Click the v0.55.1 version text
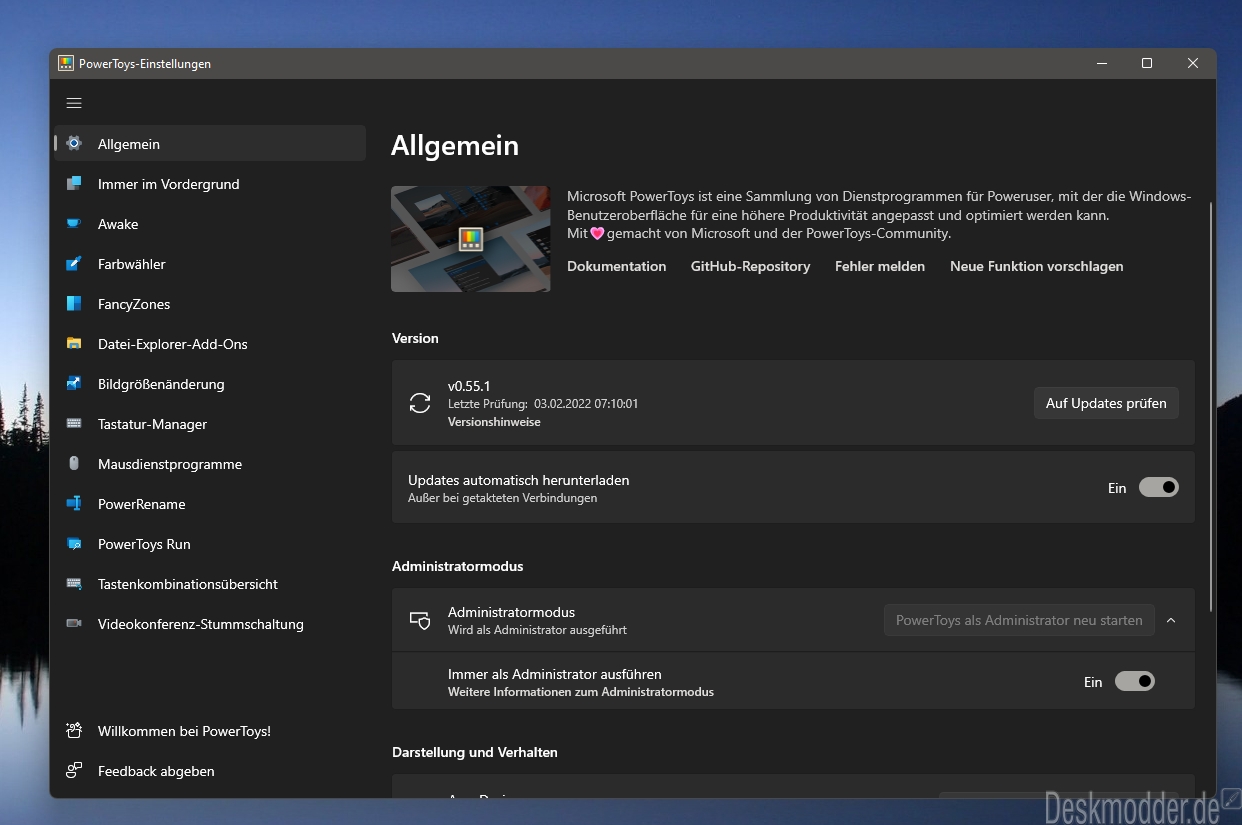Image resolution: width=1242 pixels, height=825 pixels. coord(469,386)
